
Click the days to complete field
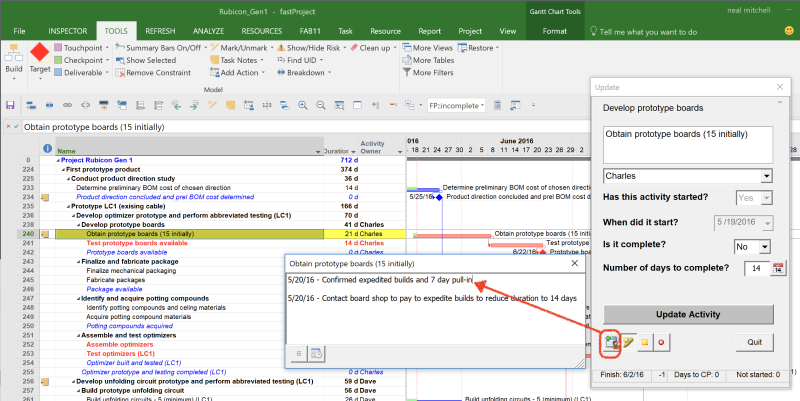[757, 268]
